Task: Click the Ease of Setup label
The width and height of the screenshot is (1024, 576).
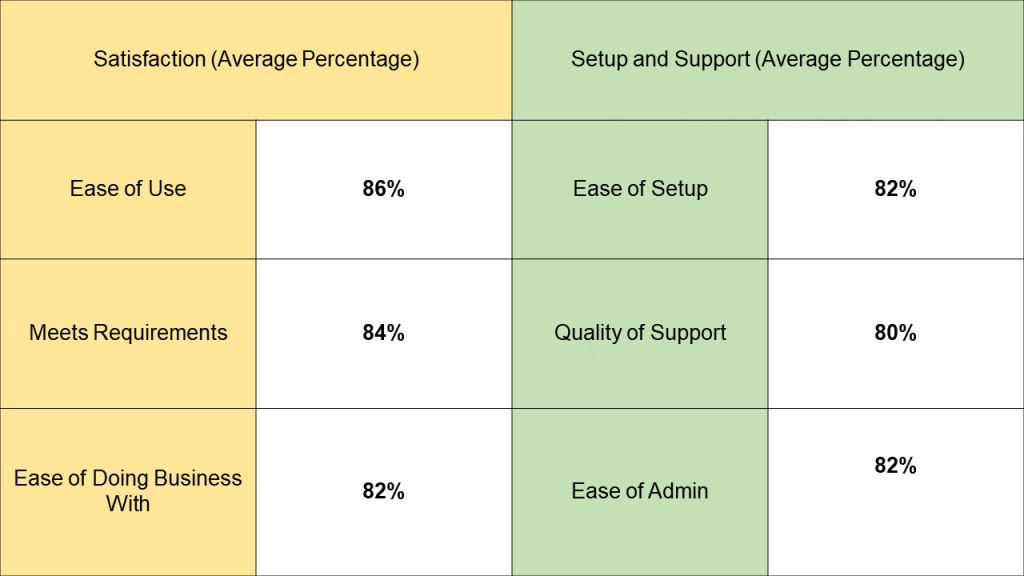Action: click(x=640, y=189)
